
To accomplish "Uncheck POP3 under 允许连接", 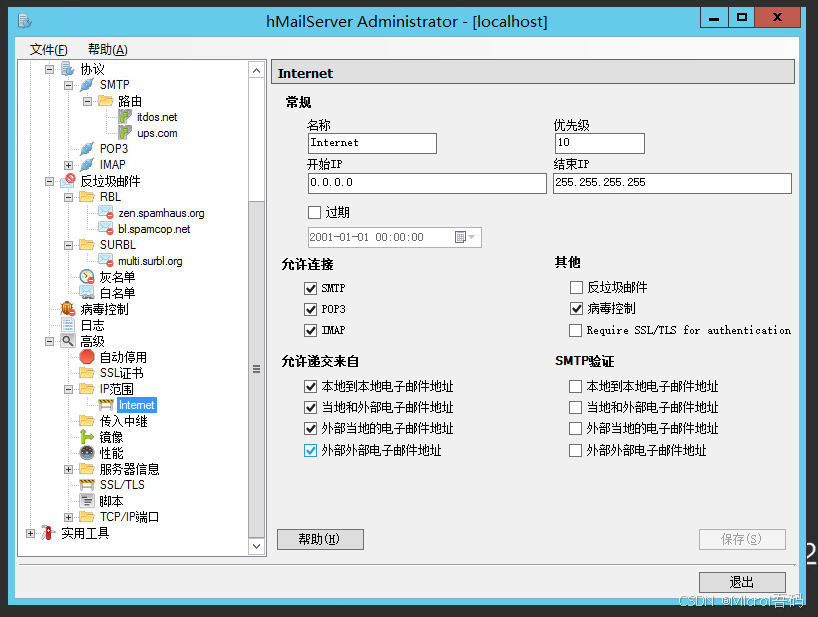I will click(310, 309).
